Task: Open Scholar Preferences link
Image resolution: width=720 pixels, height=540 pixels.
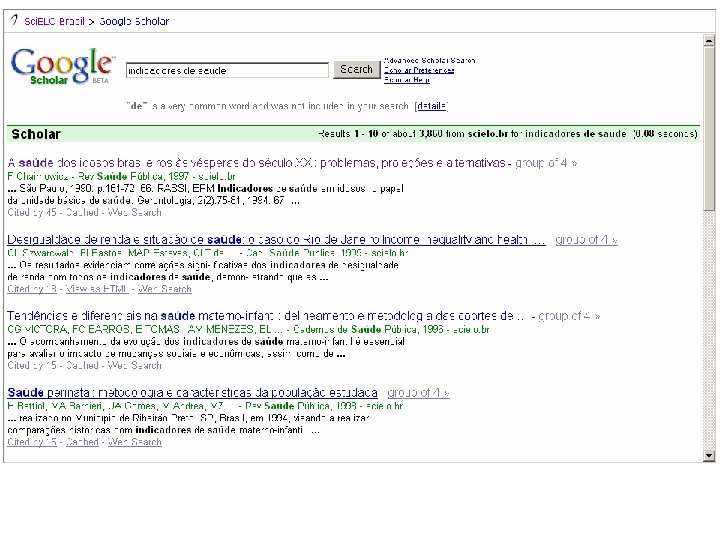Action: [x=419, y=70]
